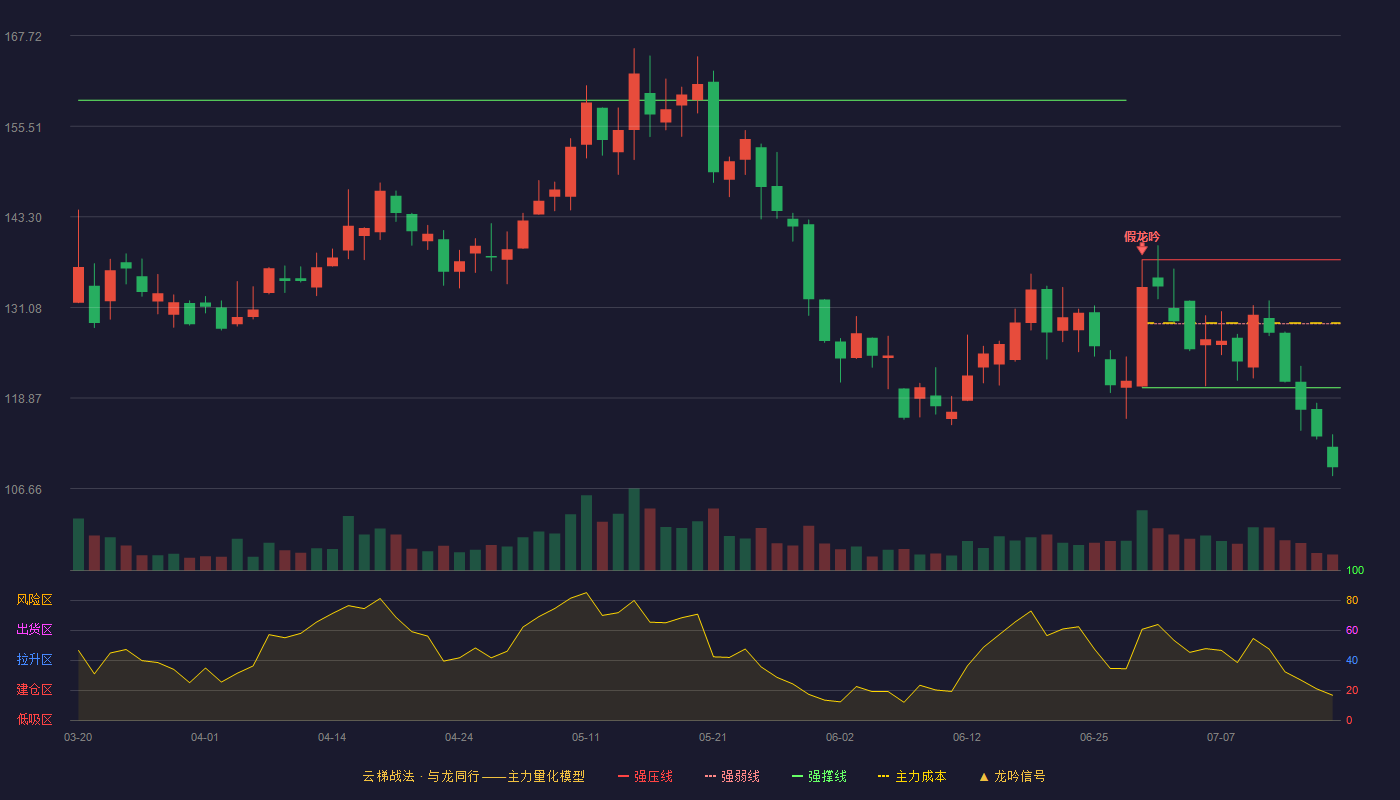Select the 04-14 date label
This screenshot has width=1400, height=800.
point(332,737)
